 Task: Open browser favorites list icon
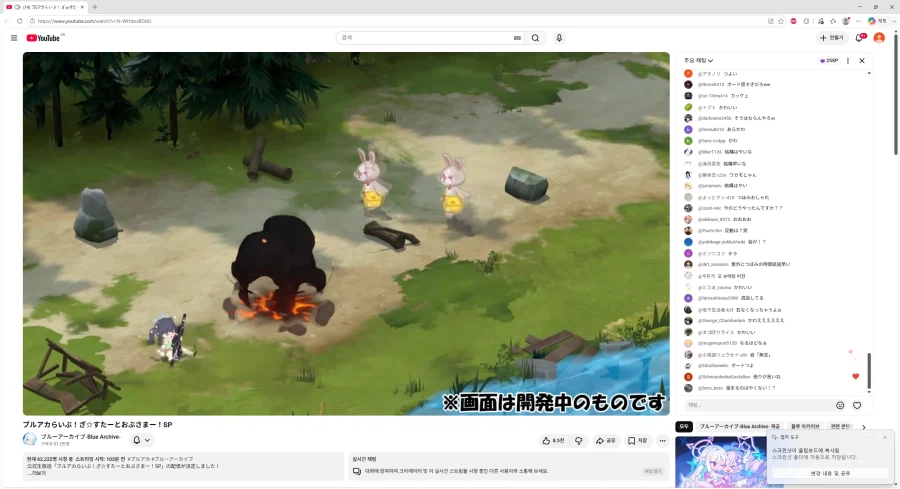click(833, 21)
